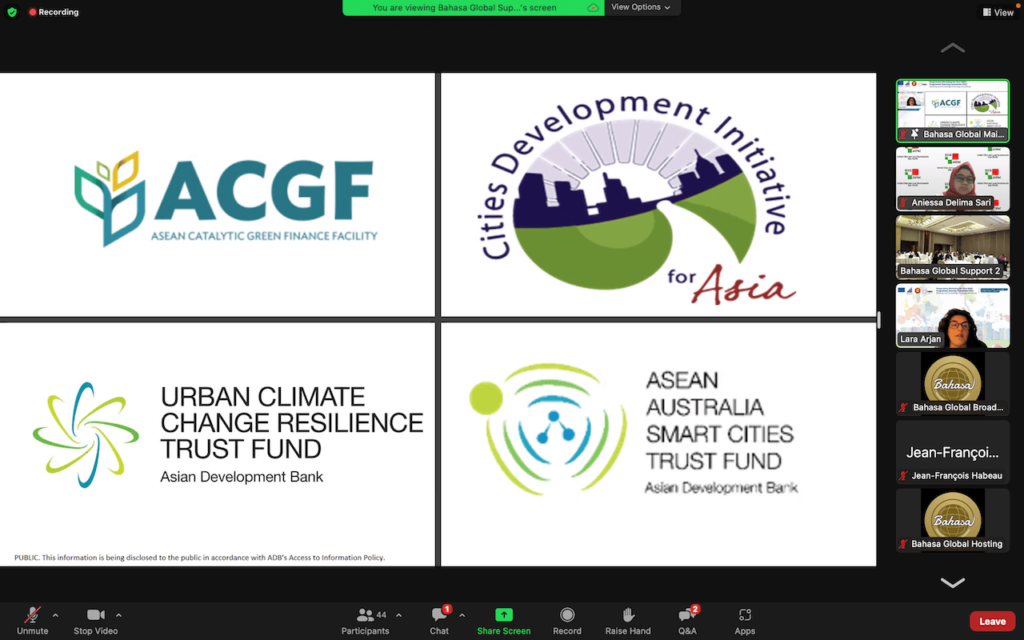Unmute the microphone
The width and height of the screenshot is (1024, 640).
pos(32,620)
